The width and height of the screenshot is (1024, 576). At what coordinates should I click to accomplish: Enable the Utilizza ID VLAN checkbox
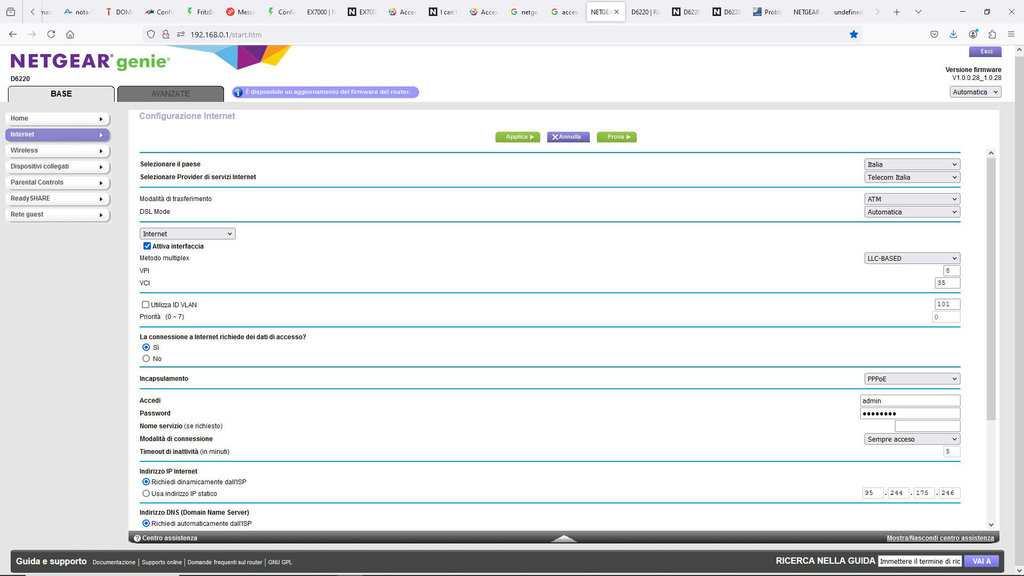[x=146, y=304]
